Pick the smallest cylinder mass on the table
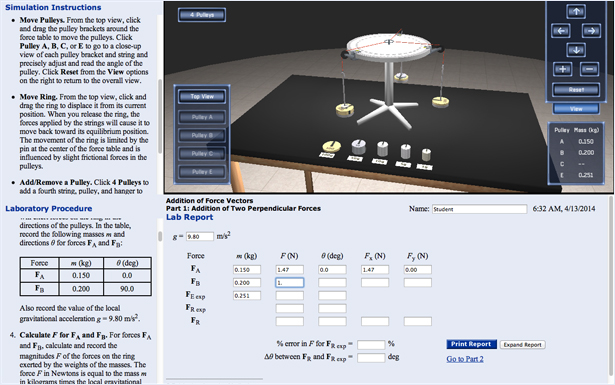Image resolution: width=615 pixels, height=385 pixels. click(426, 154)
